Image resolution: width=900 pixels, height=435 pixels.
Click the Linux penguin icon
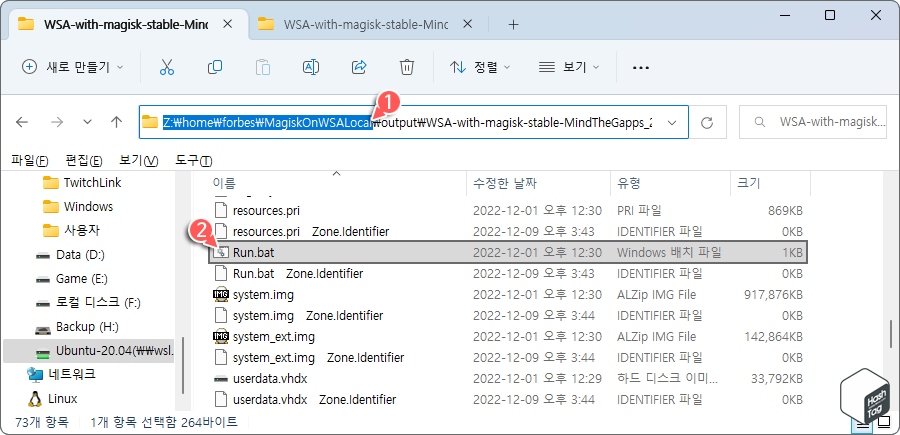[x=36, y=398]
